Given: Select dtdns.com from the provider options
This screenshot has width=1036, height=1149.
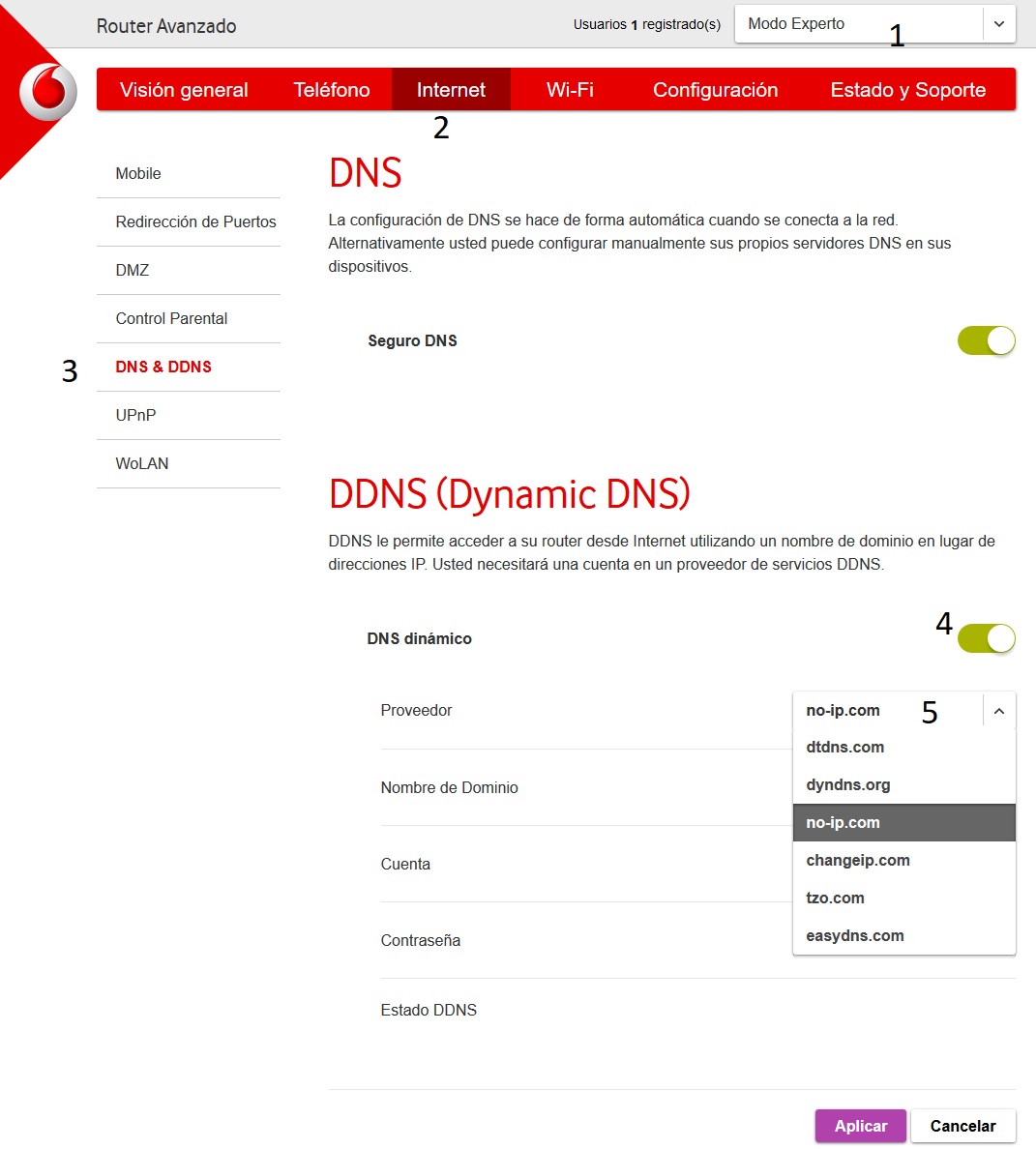Looking at the screenshot, I should click(x=844, y=747).
